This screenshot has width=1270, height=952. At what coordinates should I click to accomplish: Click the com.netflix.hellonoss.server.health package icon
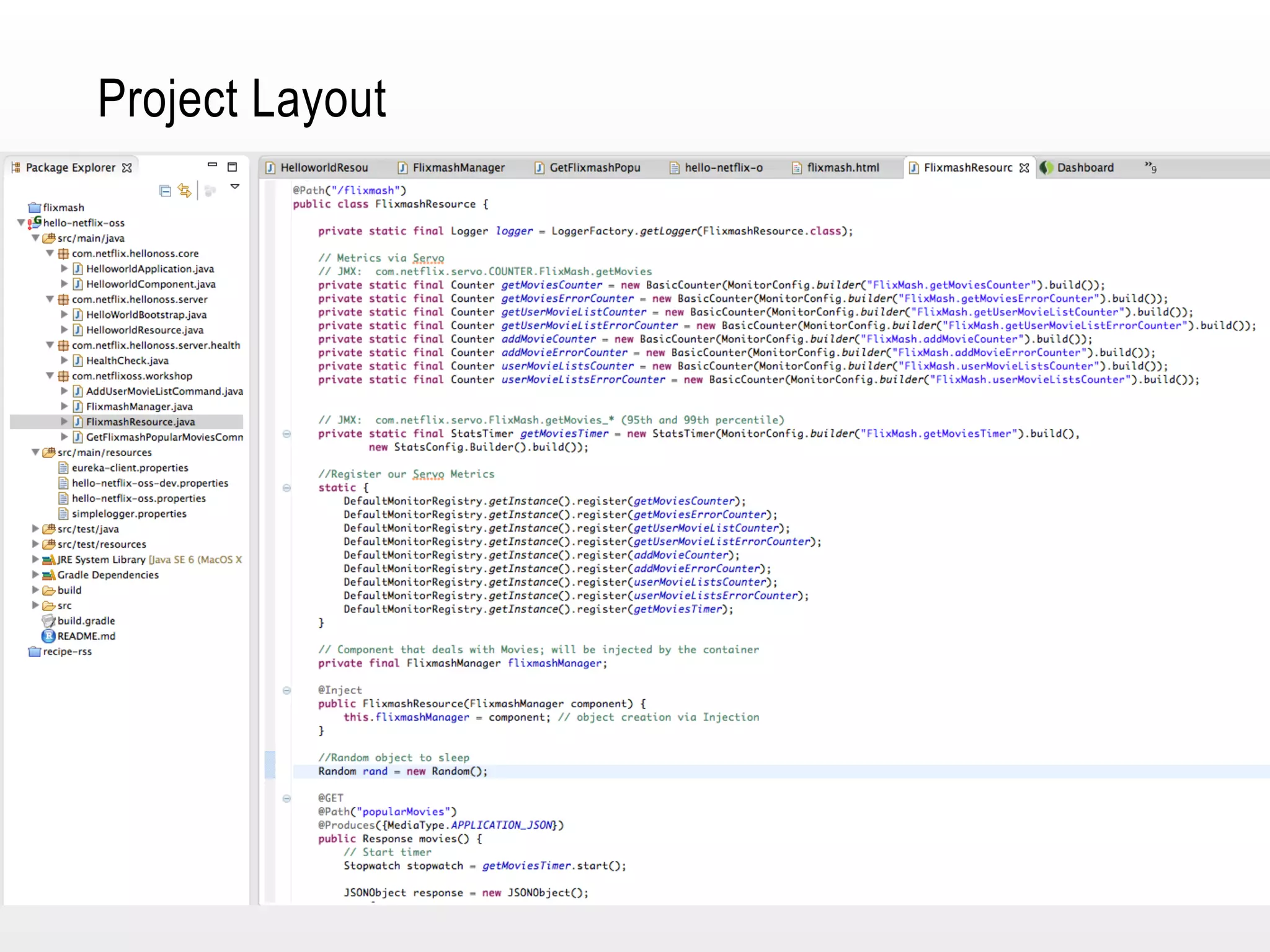tap(63, 345)
